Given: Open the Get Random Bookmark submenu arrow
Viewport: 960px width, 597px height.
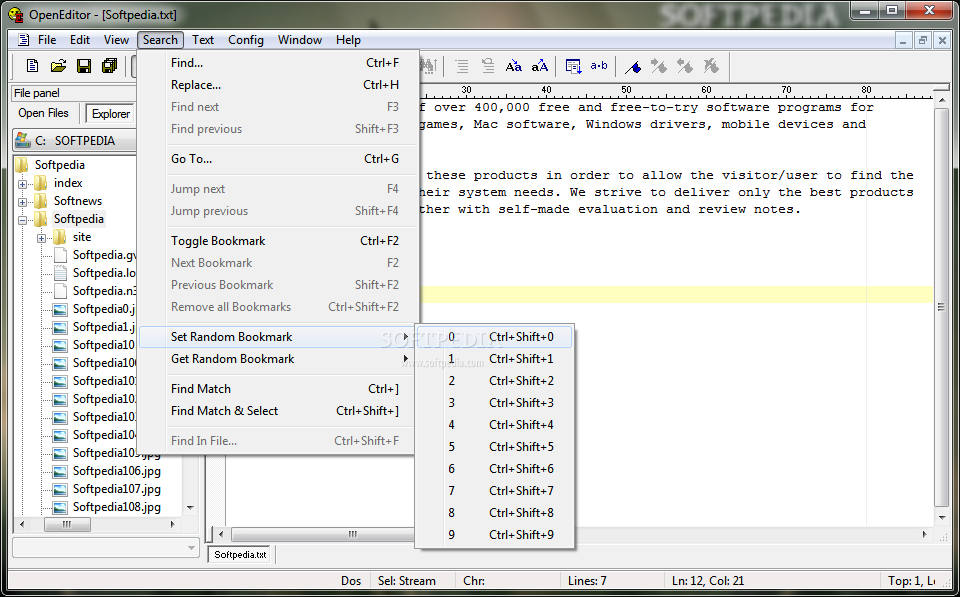Looking at the screenshot, I should [x=405, y=359].
